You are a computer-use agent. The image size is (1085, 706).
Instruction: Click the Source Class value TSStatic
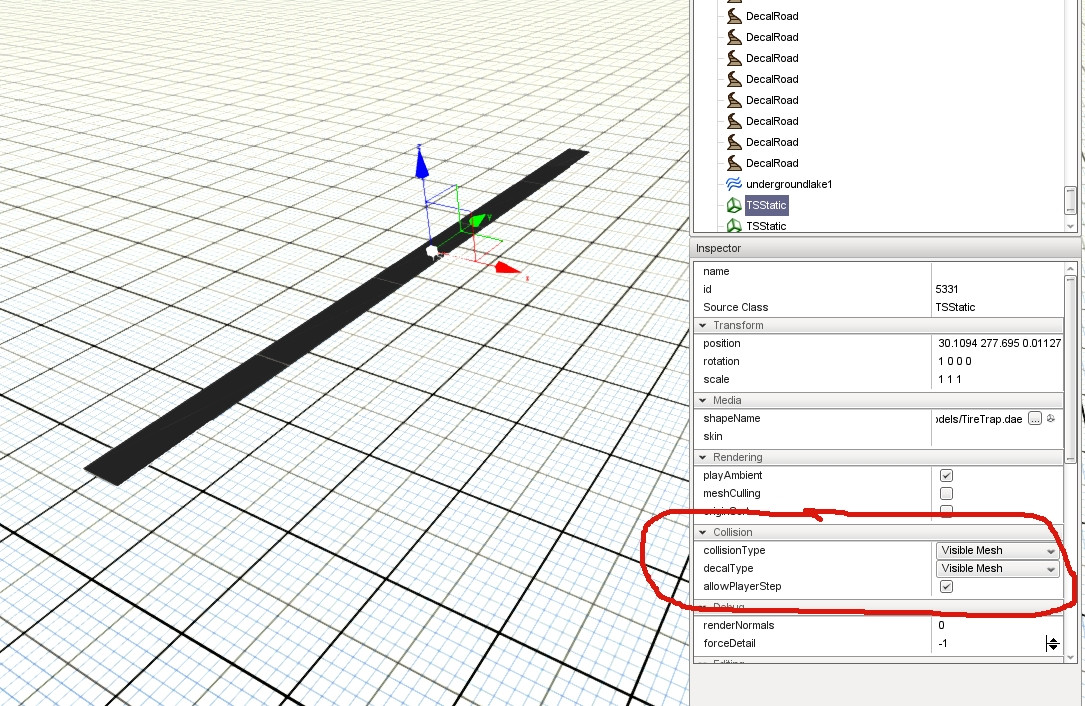coord(955,307)
